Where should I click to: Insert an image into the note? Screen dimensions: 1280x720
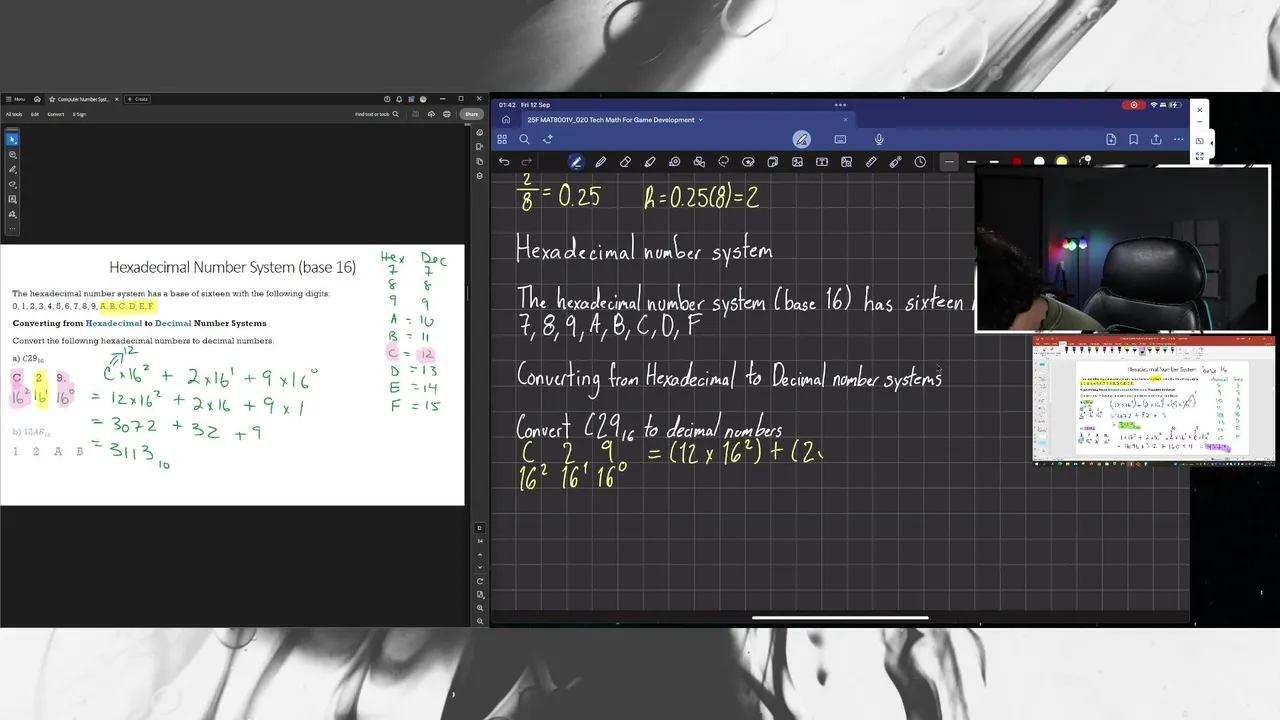[798, 162]
